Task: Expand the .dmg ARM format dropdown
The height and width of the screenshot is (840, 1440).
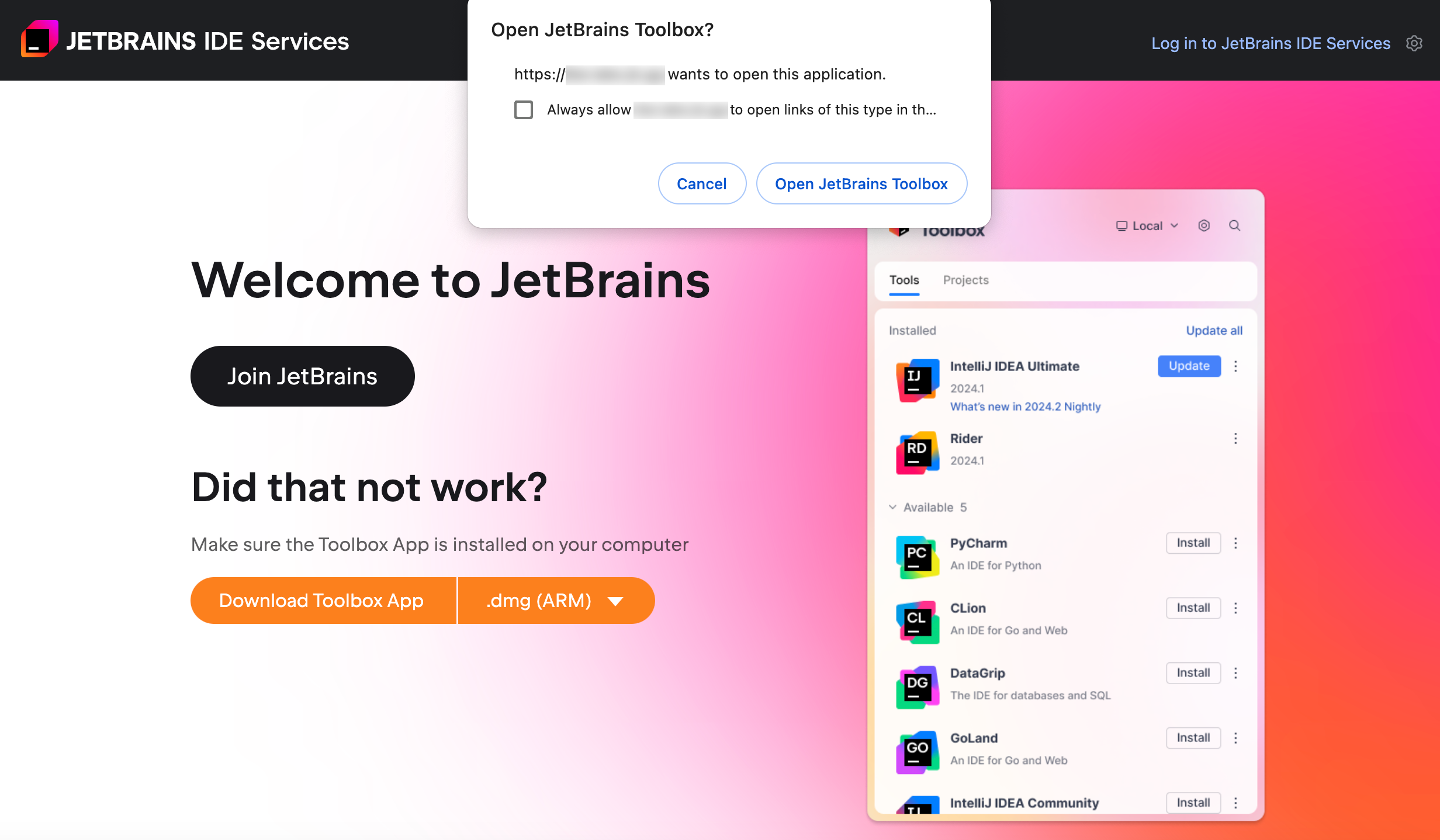Action: point(617,600)
